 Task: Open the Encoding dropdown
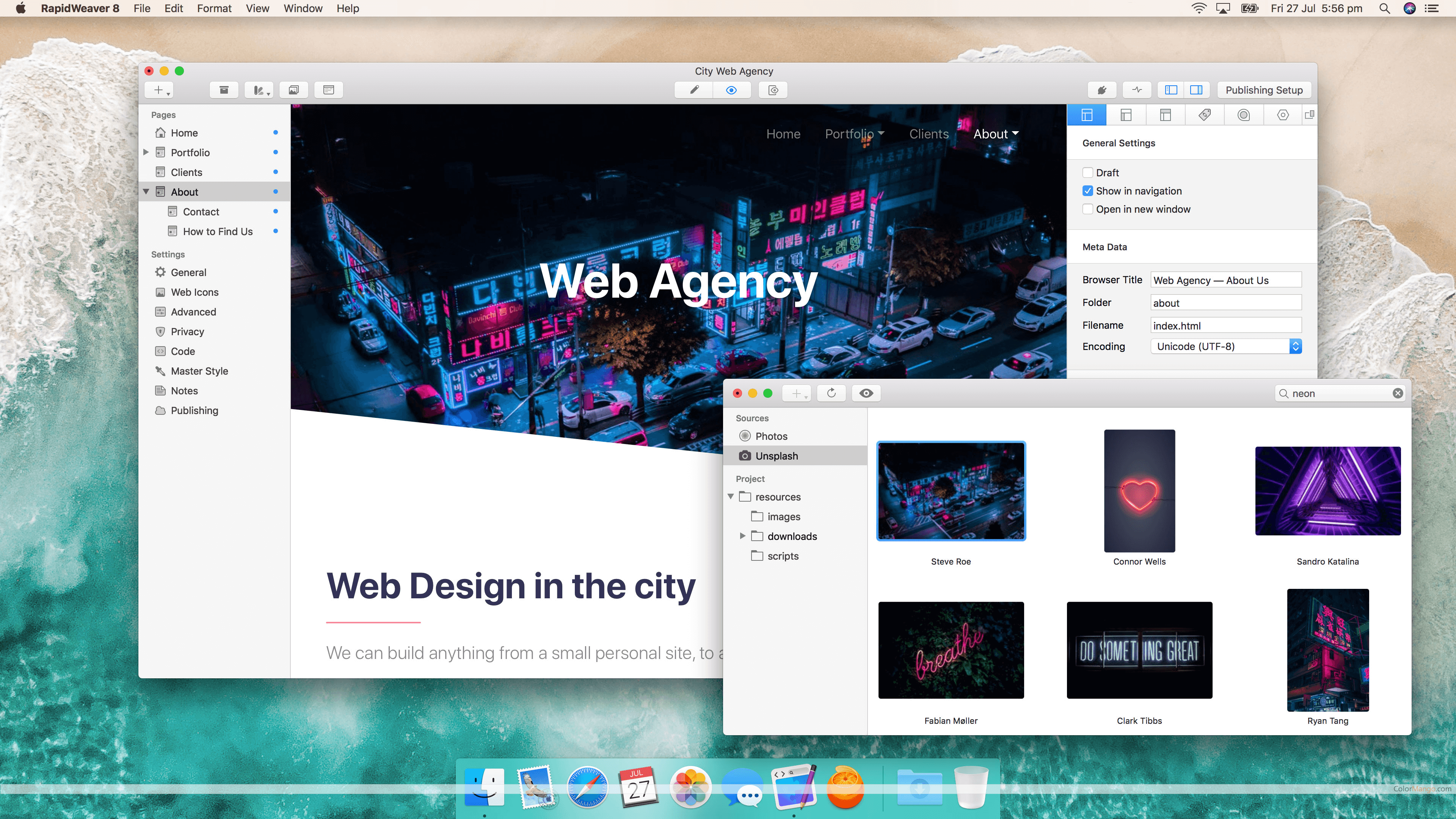pos(1225,347)
